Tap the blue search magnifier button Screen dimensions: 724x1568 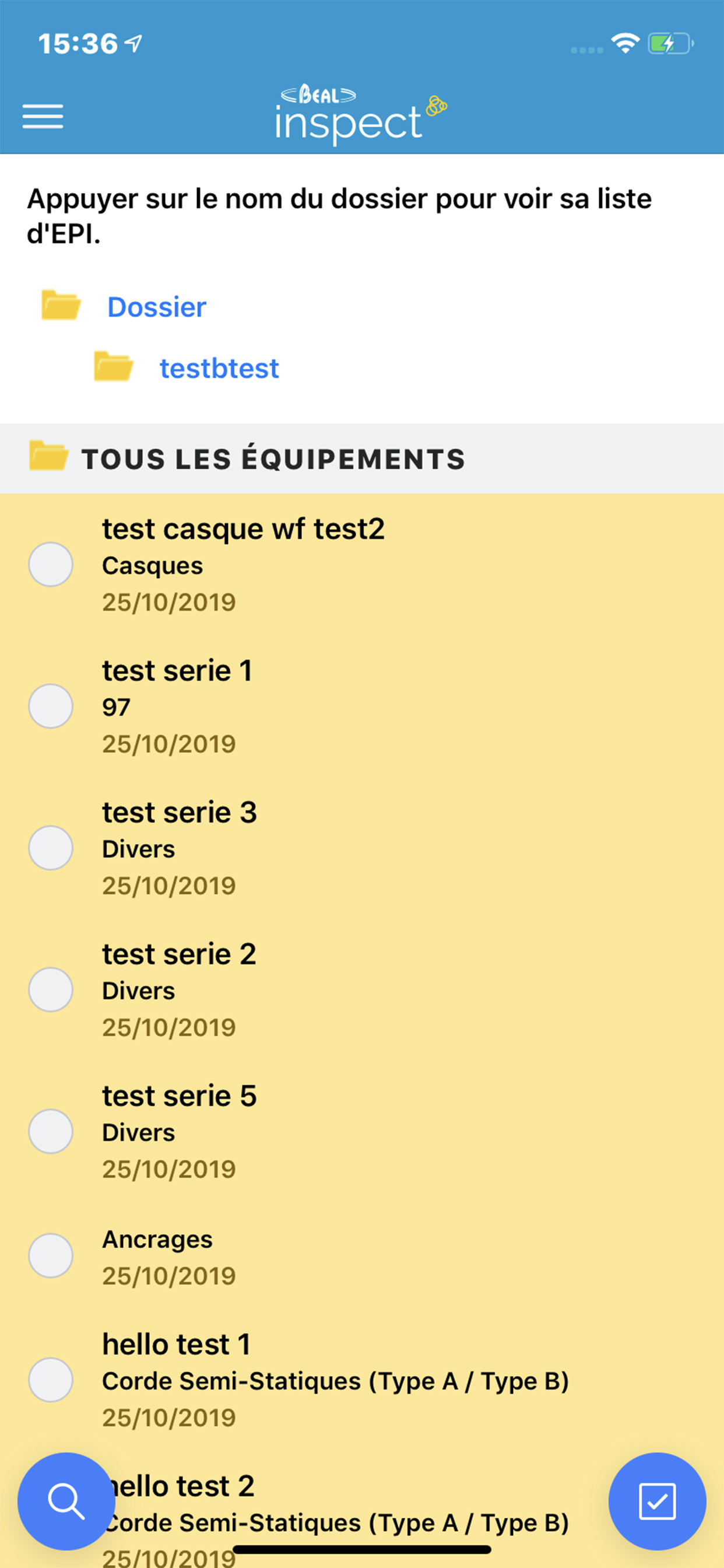(66, 1500)
